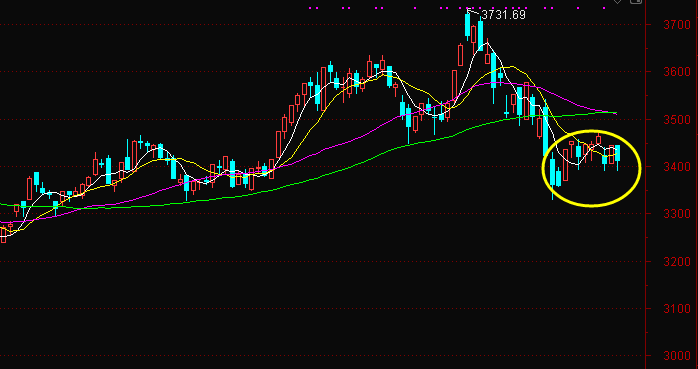Select the 3600 price axis label

coord(677,72)
